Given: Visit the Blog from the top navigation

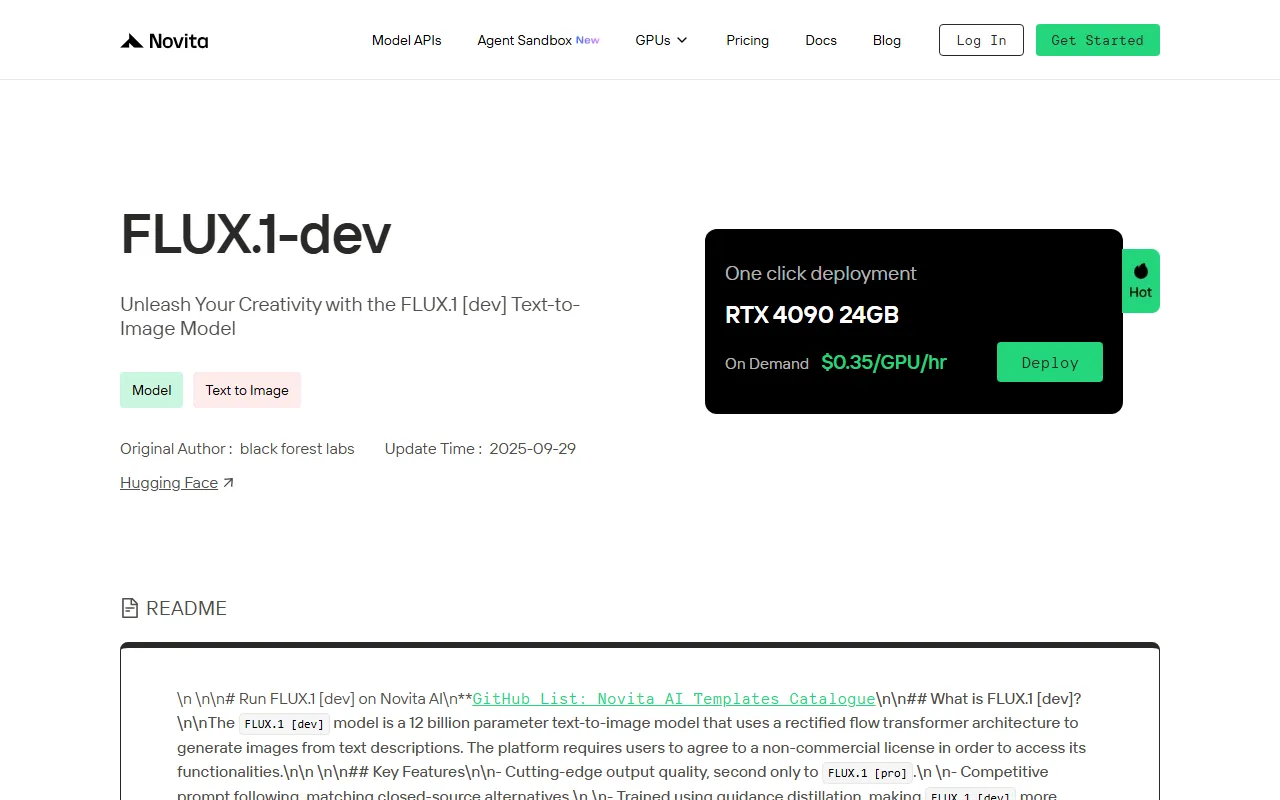Looking at the screenshot, I should click(886, 40).
